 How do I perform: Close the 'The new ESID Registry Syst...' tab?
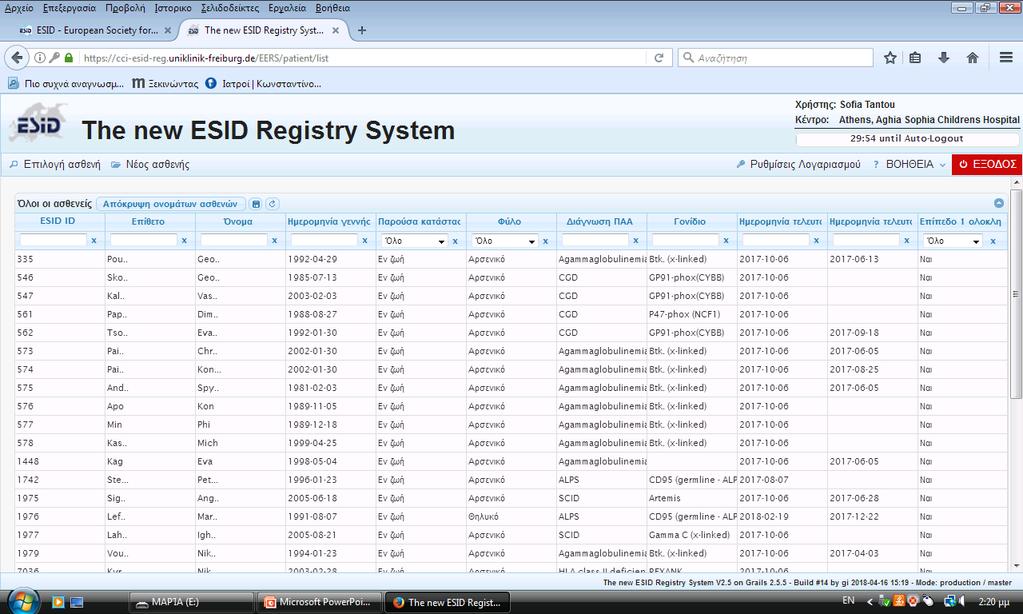pyautogui.click(x=335, y=30)
